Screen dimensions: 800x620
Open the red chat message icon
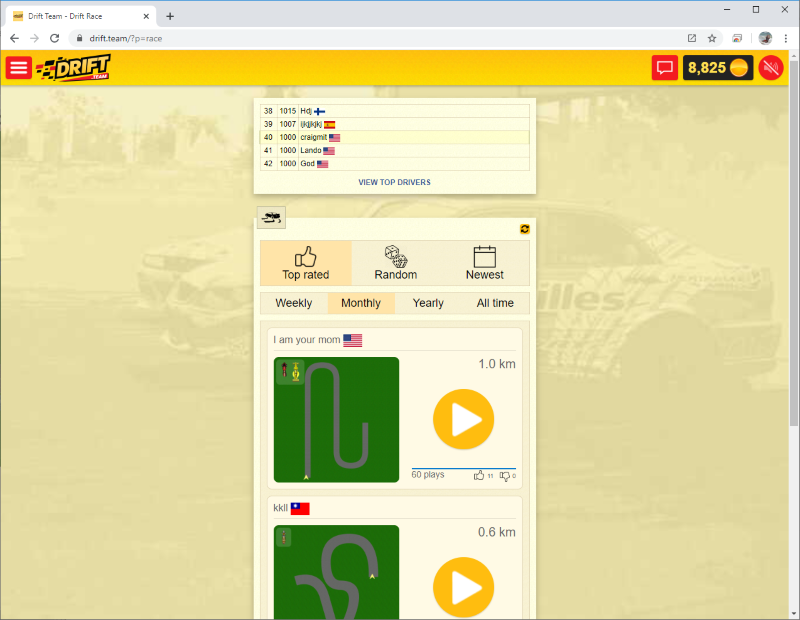pos(664,68)
